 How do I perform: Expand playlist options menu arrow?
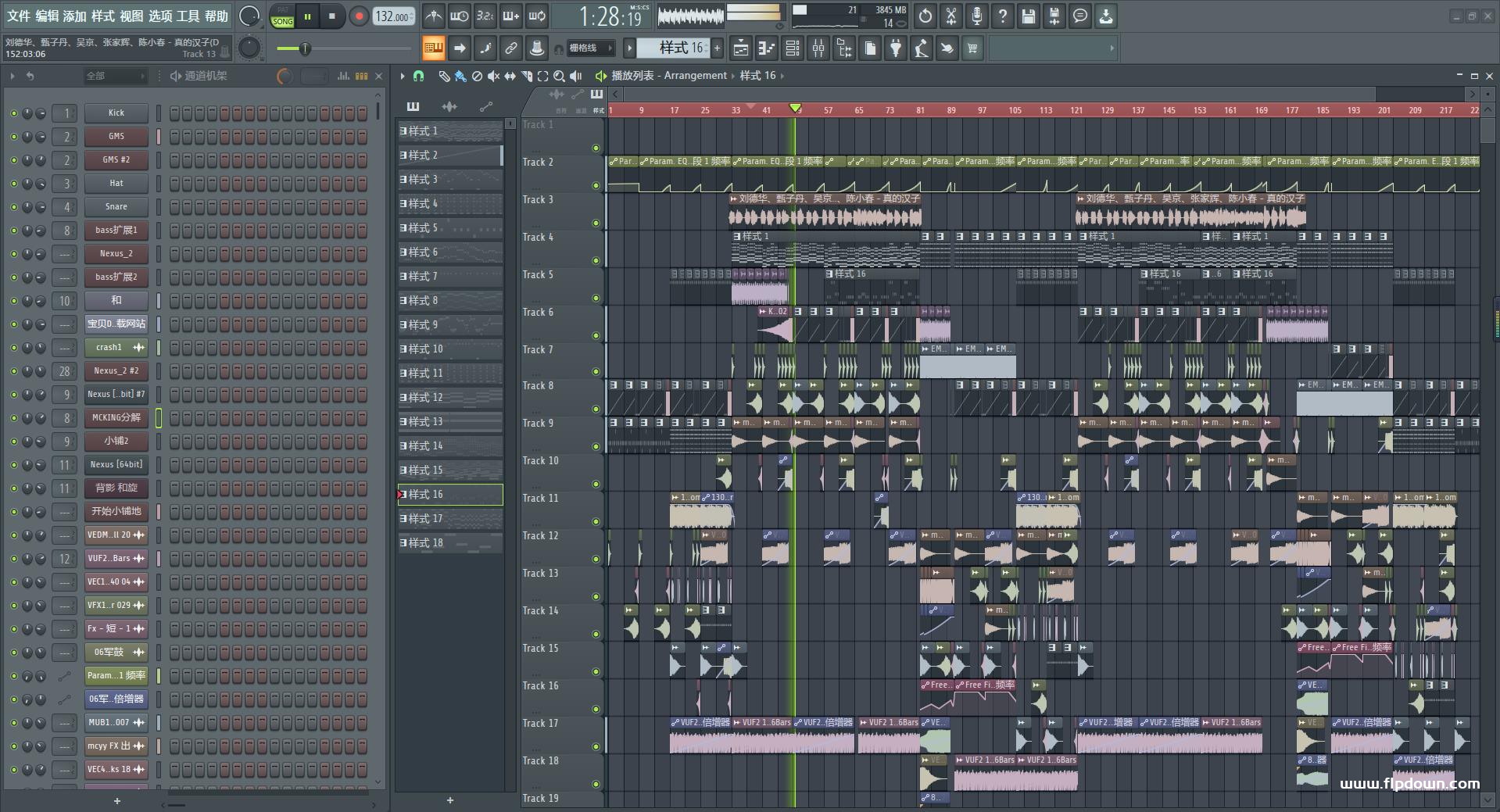pos(402,76)
